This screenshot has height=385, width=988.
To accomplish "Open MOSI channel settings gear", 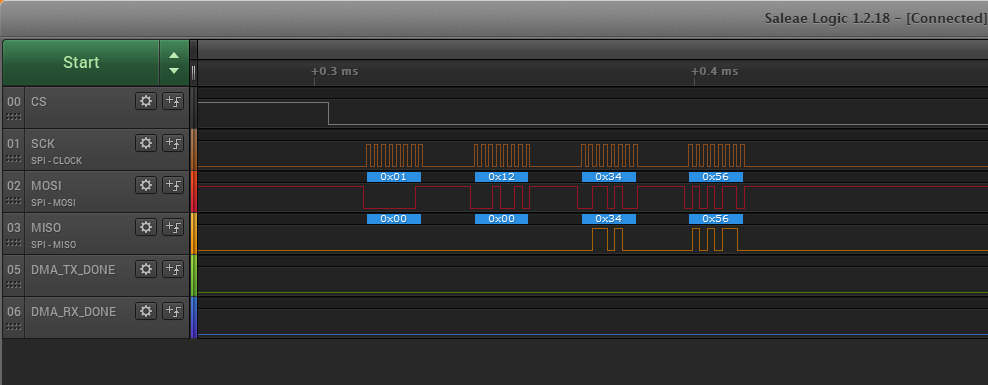I will [146, 185].
